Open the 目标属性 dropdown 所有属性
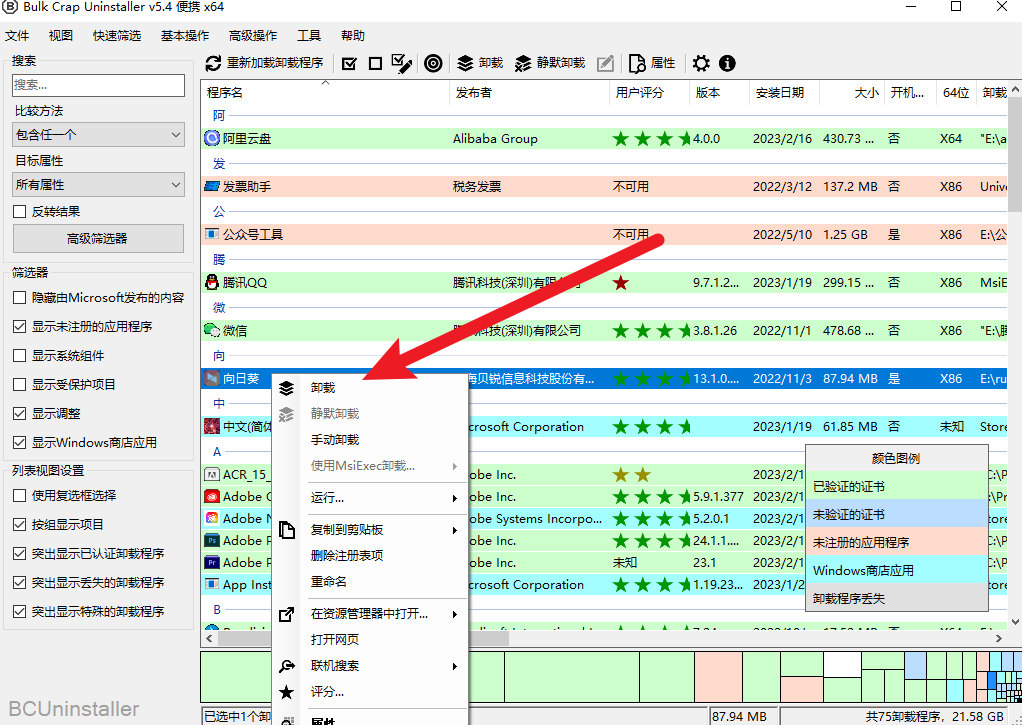Viewport: 1022px width, 725px height. [x=98, y=185]
